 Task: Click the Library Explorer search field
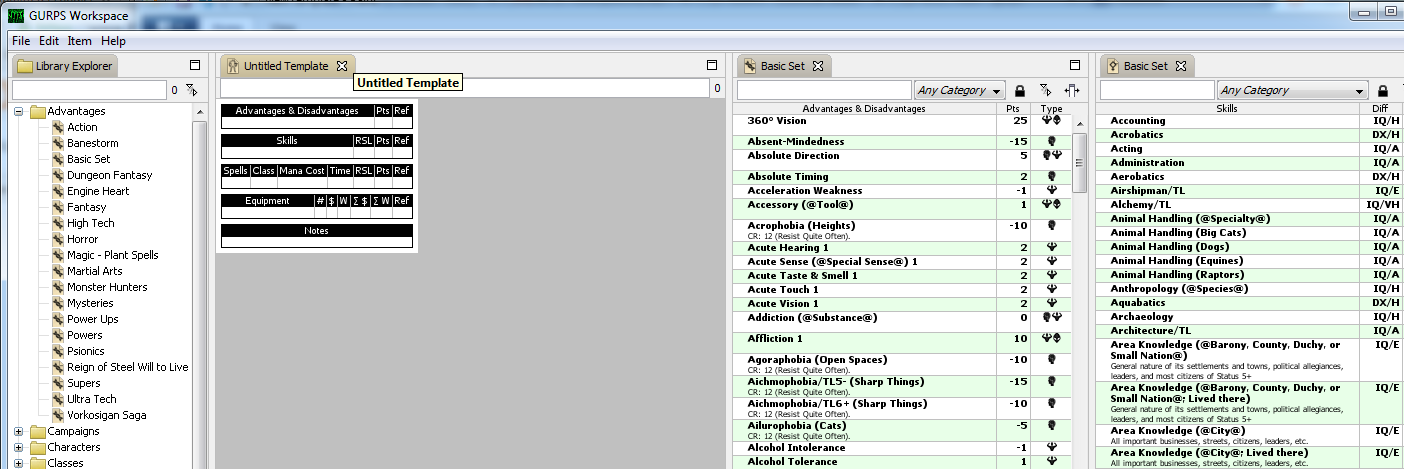[89, 90]
